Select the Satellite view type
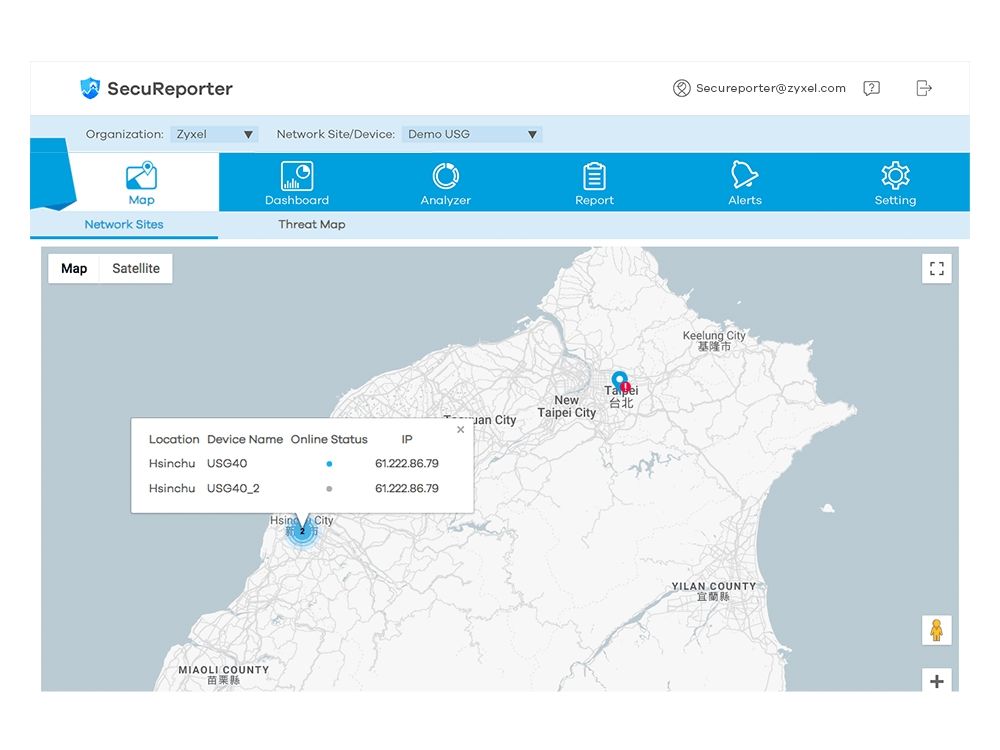The height and width of the screenshot is (750, 1000). click(x=136, y=268)
